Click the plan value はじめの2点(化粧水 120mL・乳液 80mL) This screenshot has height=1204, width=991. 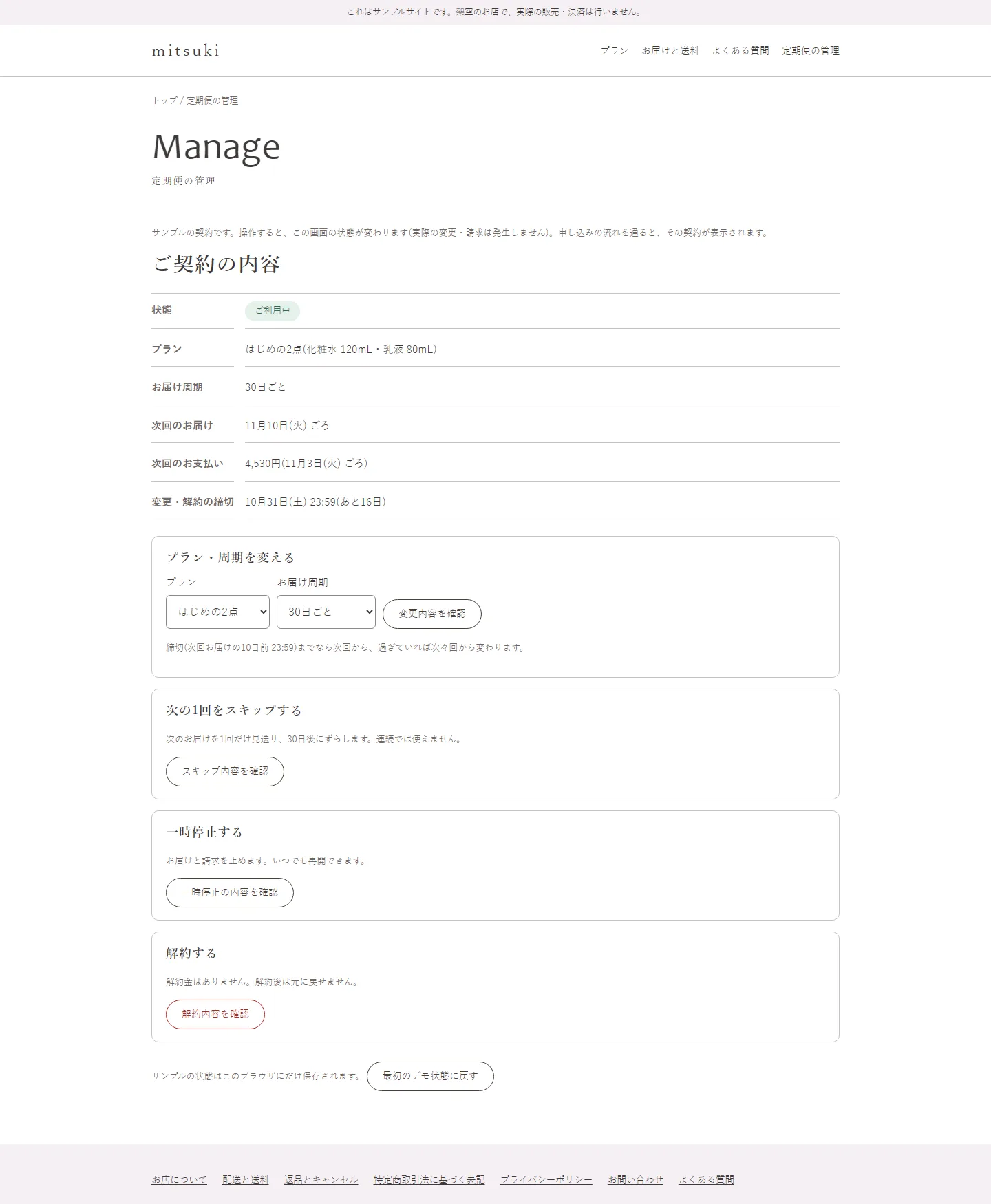341,350
